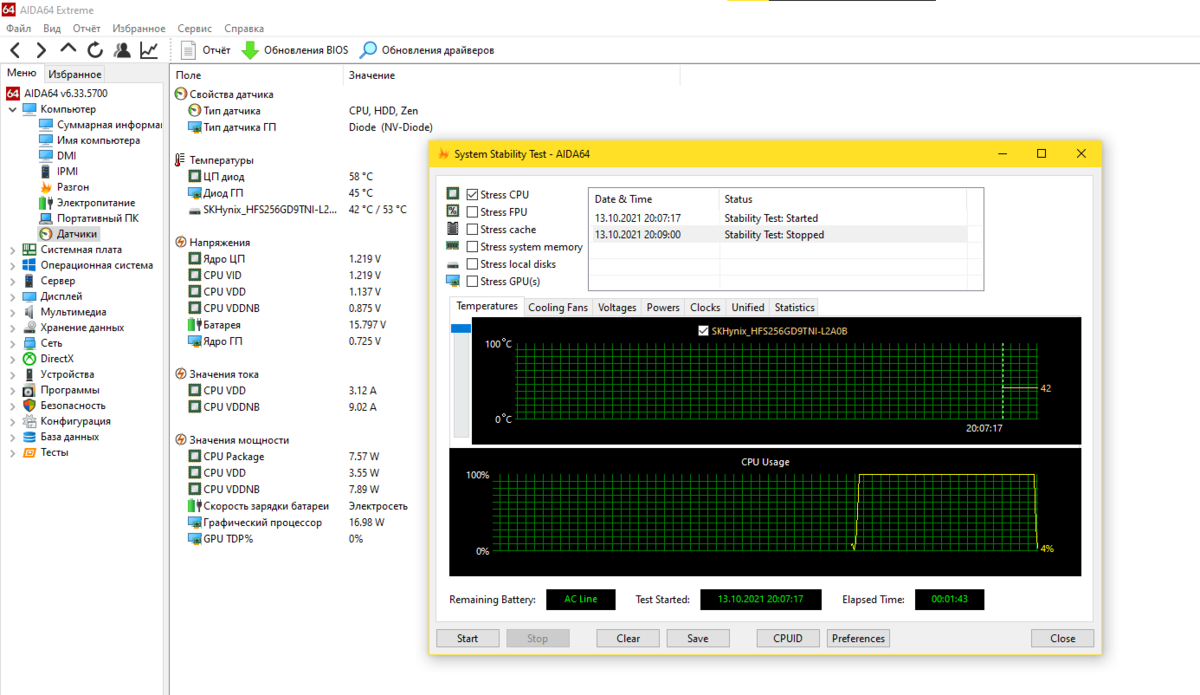
Task: Expand the Тесты tree node
Action: tap(12, 452)
